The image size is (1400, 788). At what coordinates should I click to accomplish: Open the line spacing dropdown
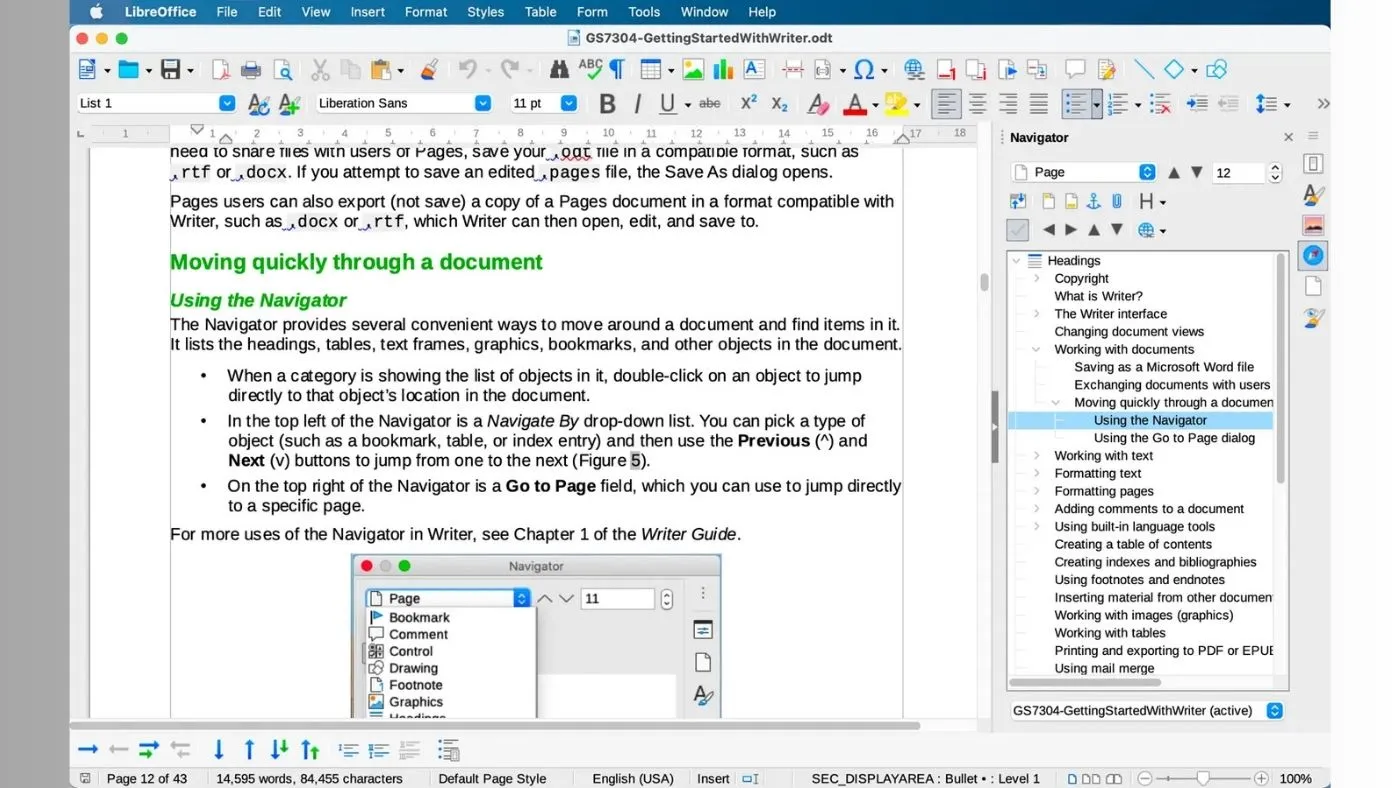[1287, 104]
